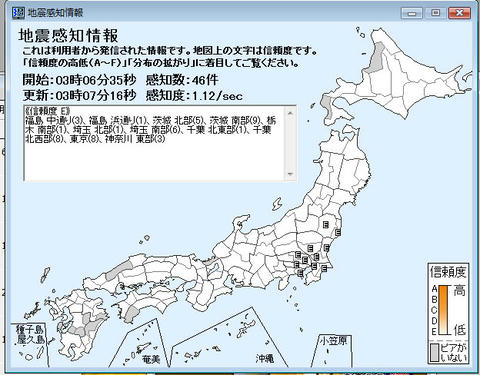Click the '小笠原' inset map label

(x=333, y=341)
